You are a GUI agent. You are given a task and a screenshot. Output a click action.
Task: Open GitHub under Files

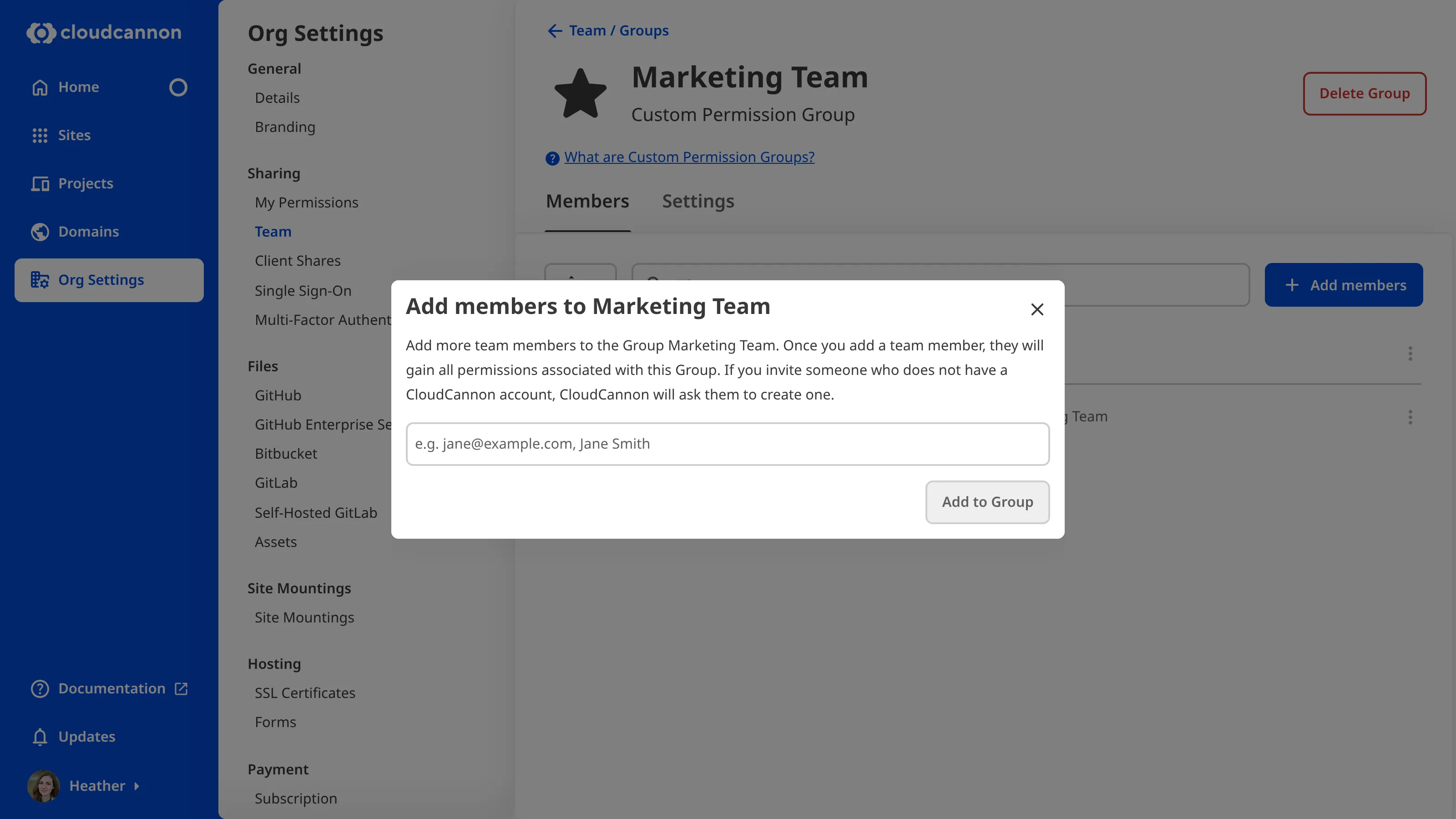(278, 395)
